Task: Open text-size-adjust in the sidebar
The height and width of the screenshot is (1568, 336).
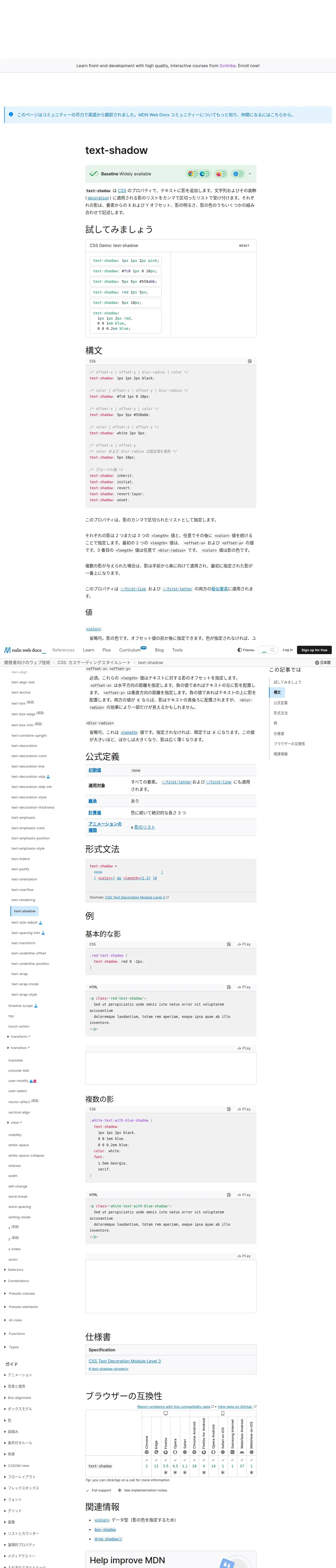Action: point(24,922)
